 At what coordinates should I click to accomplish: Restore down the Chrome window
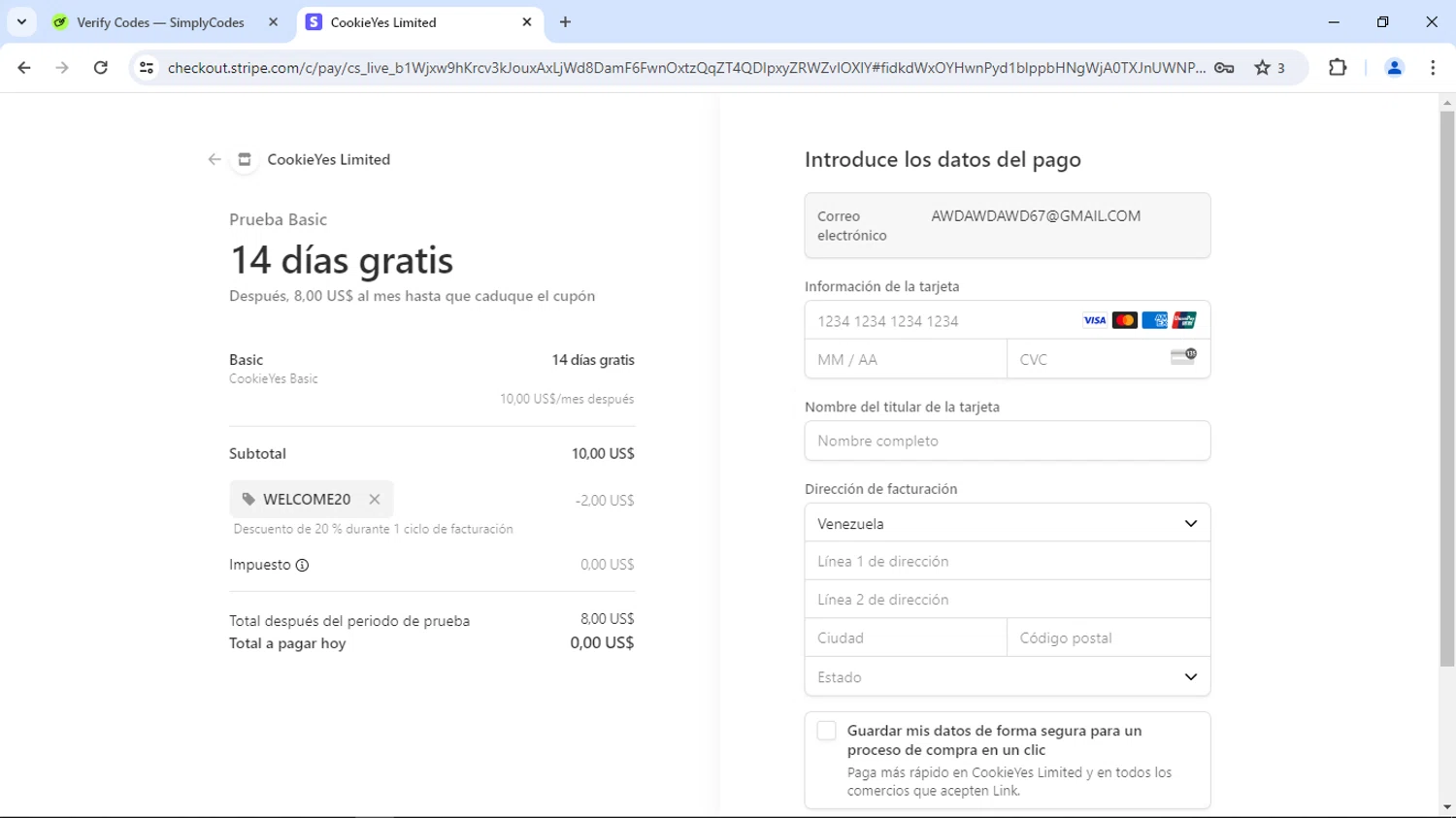click(x=1382, y=21)
